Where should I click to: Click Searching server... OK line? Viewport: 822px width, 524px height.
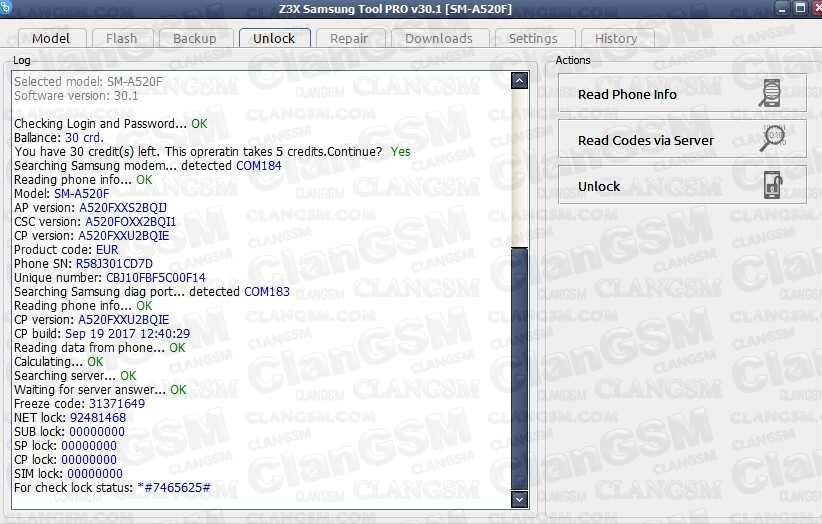75,375
